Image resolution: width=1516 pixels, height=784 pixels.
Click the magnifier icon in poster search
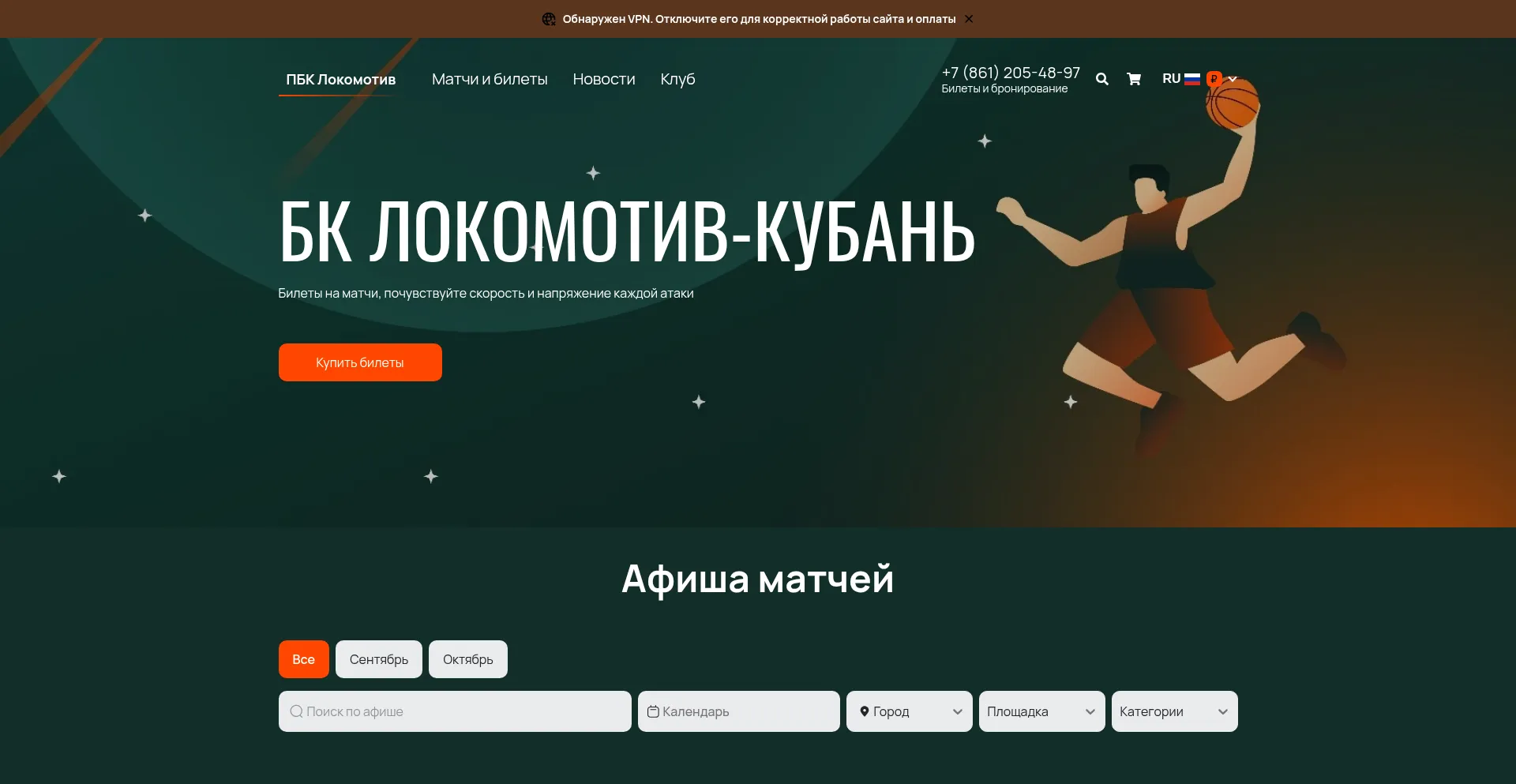pos(296,711)
